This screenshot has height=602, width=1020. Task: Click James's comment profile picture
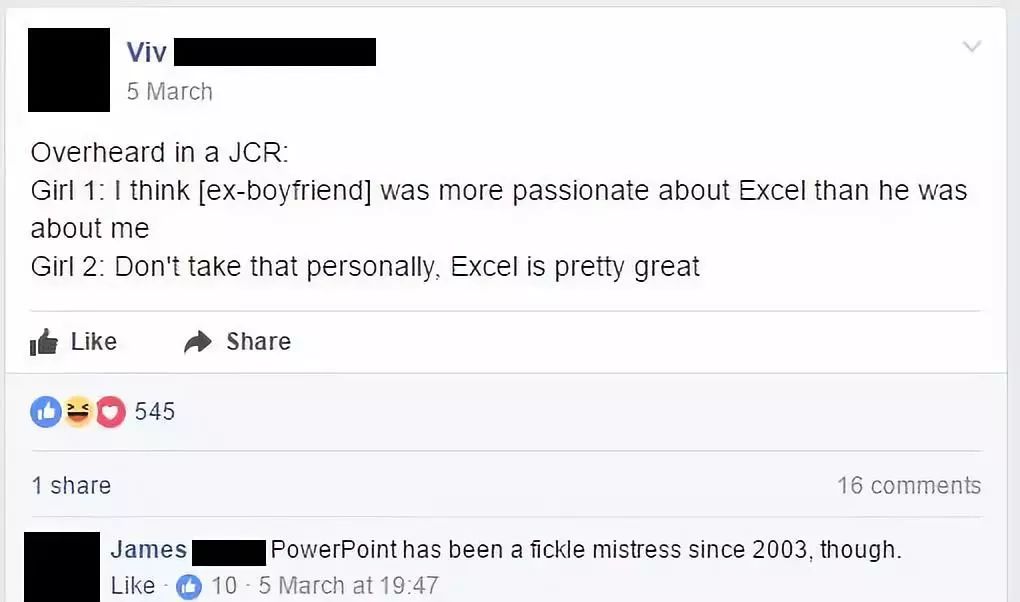coord(61,567)
